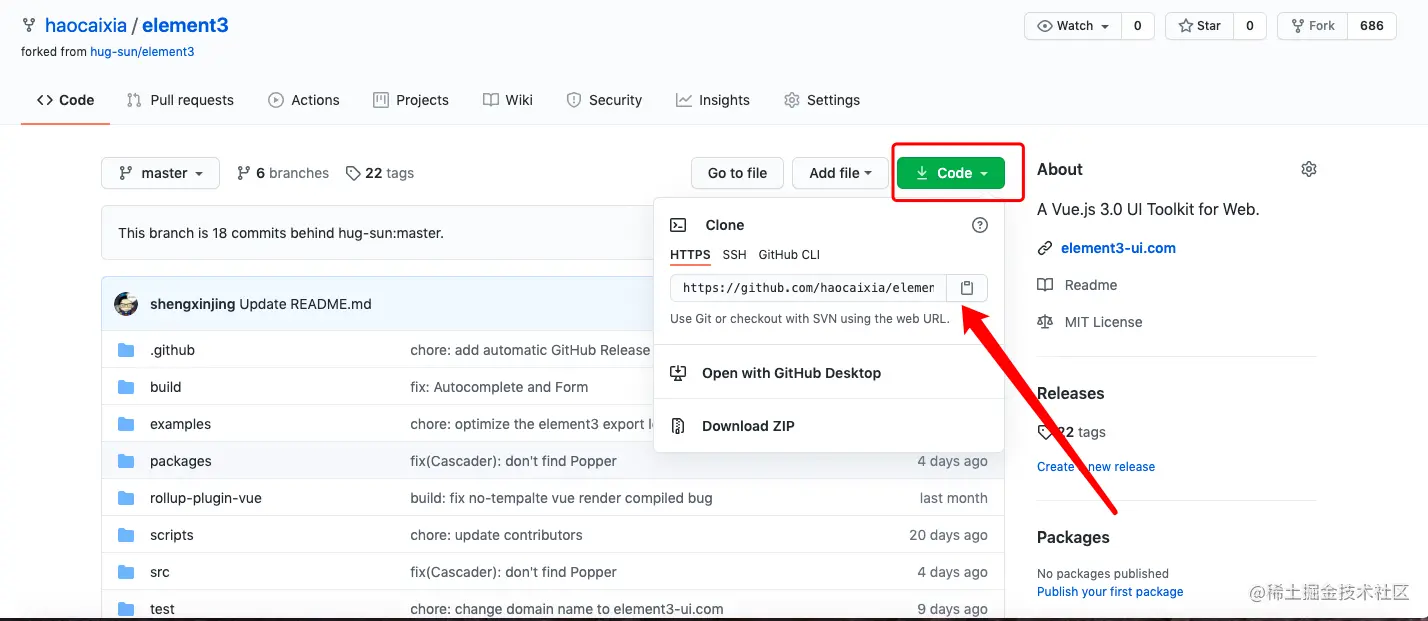Click the build folder icon
1428x621 pixels.
click(x=126, y=387)
